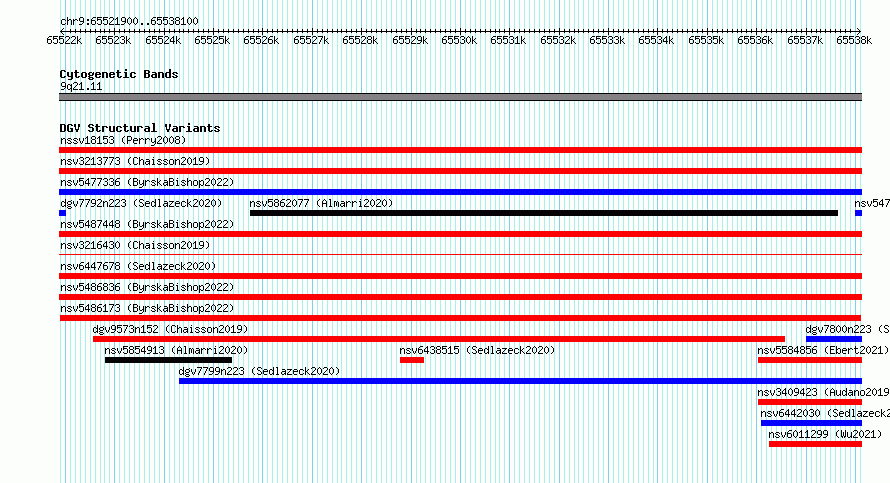Select the thin red line of nsv3216430
The width and height of the screenshot is (890, 483).
460,255
